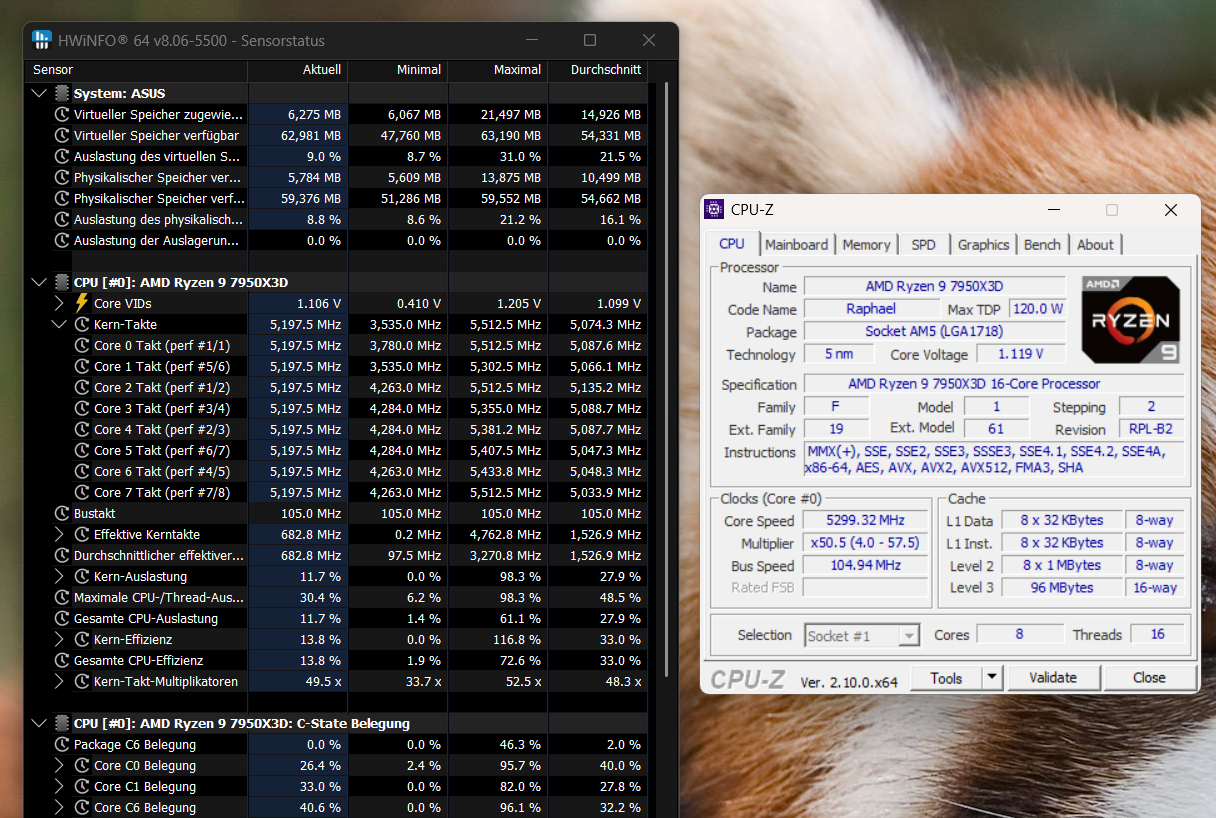Collapse the Kern-Takte row
The image size is (1216, 818).
tap(60, 324)
